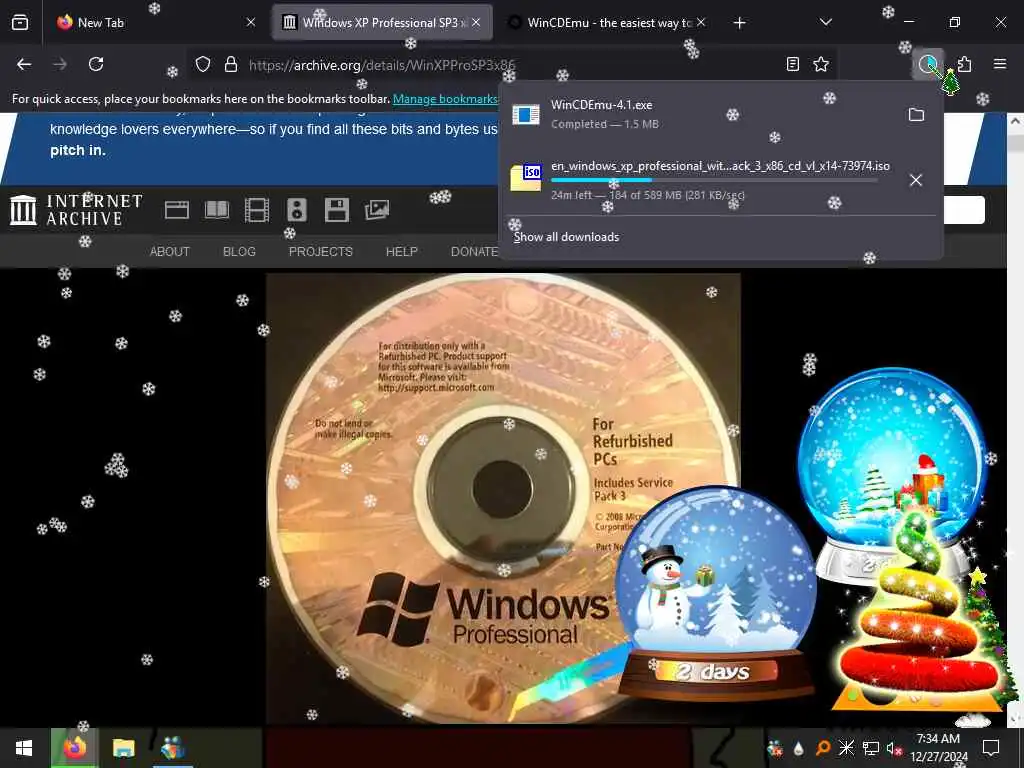Open Windows Start menu

pyautogui.click(x=24, y=748)
